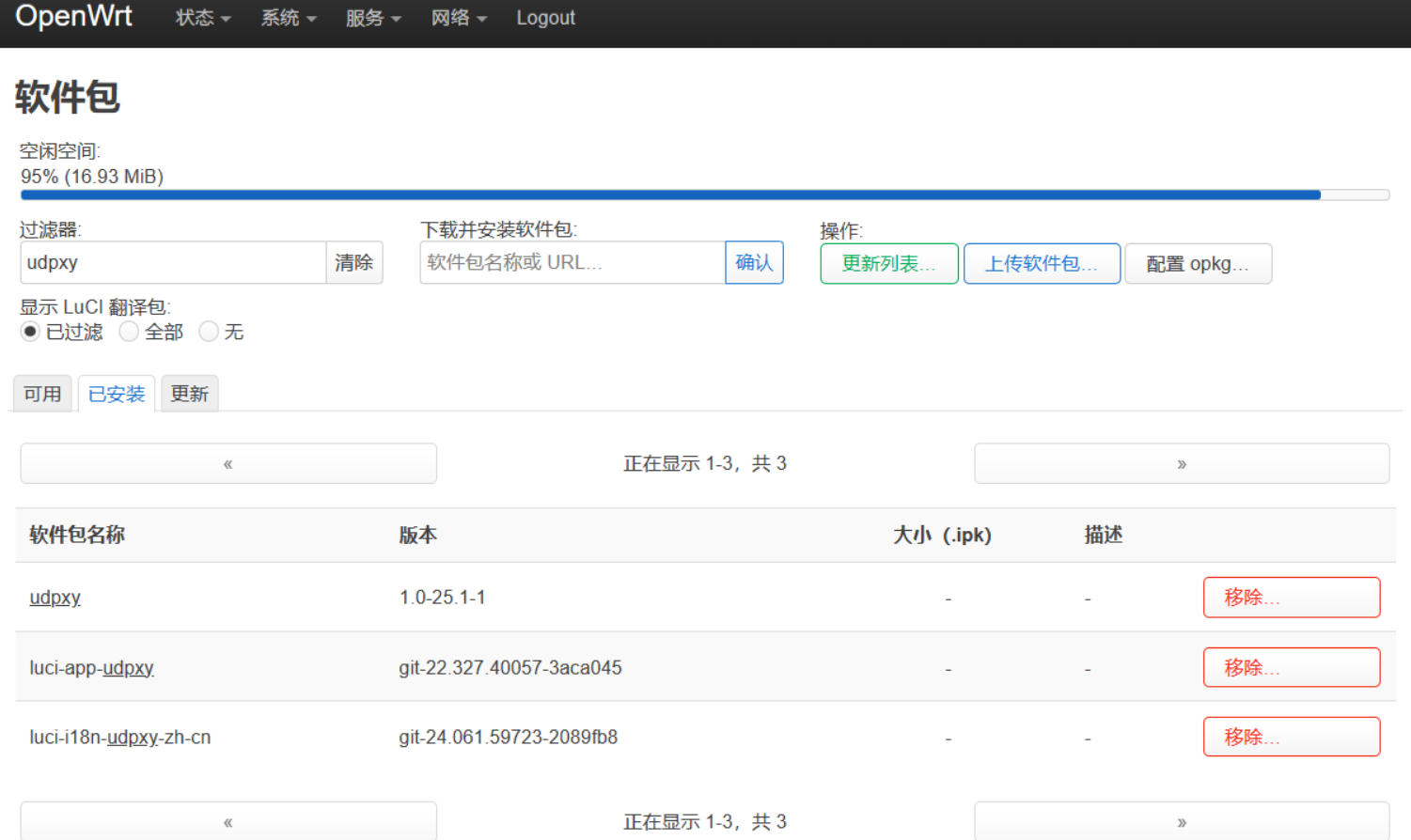
Task: Click the luci-i18n-udpxy-zh-cn package name
Action: click(120, 738)
